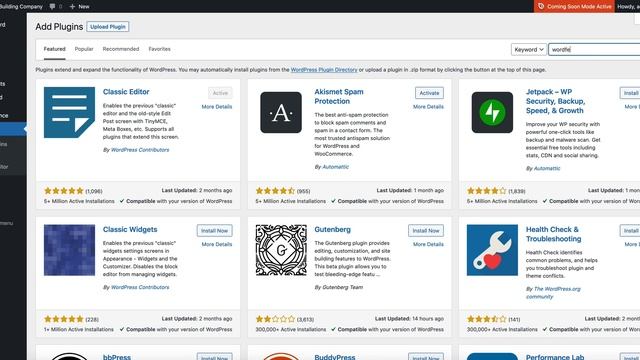The height and width of the screenshot is (360, 640).
Task: Click the Classic Editor five-star rating
Action: [x=64, y=191]
